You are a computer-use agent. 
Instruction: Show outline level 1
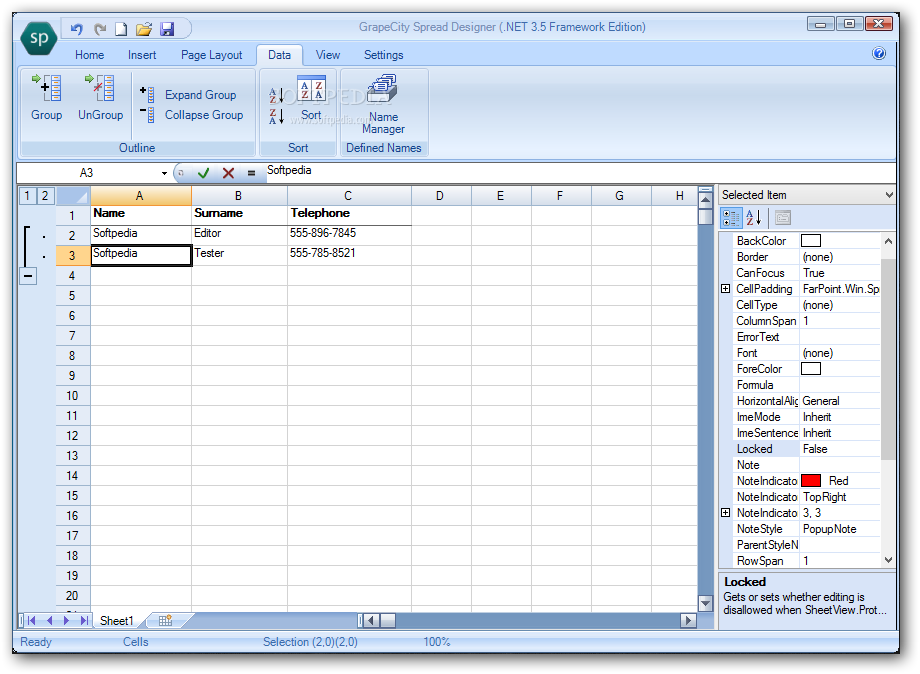[27, 195]
